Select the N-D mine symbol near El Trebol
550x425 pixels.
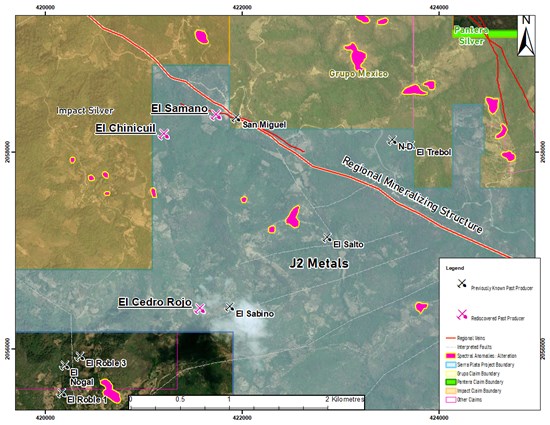coord(392,140)
